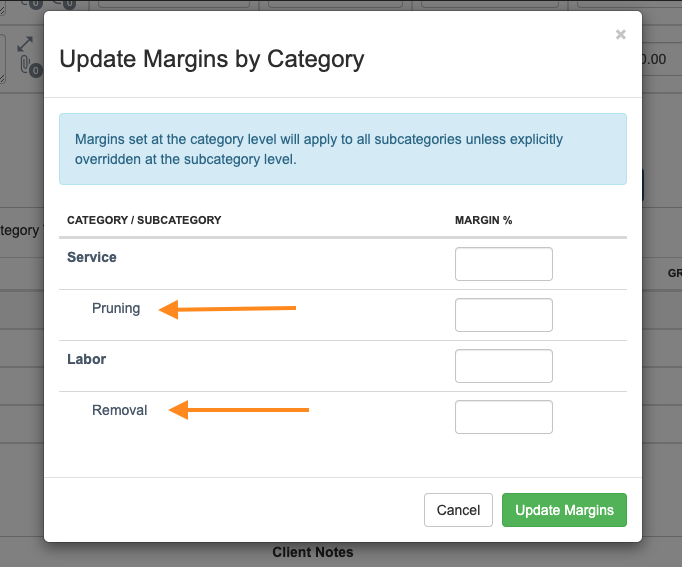682x567 pixels.
Task: Click the blue info banner text
Action: pyautogui.click(x=319, y=149)
